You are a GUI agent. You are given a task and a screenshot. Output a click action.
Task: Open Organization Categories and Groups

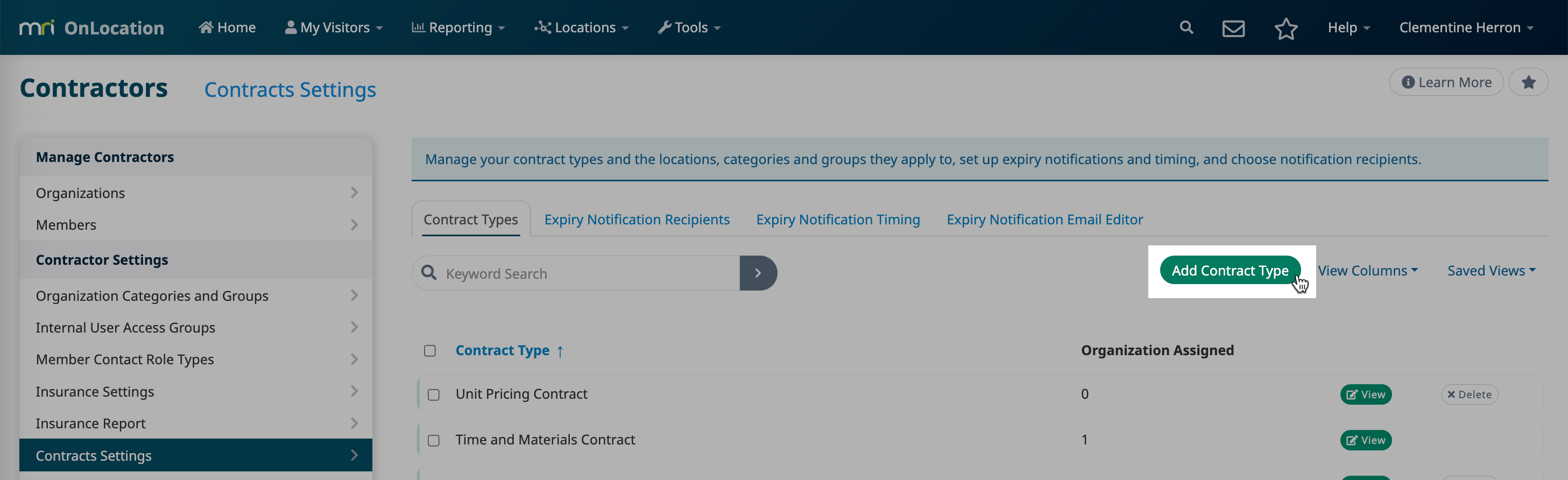coord(196,295)
